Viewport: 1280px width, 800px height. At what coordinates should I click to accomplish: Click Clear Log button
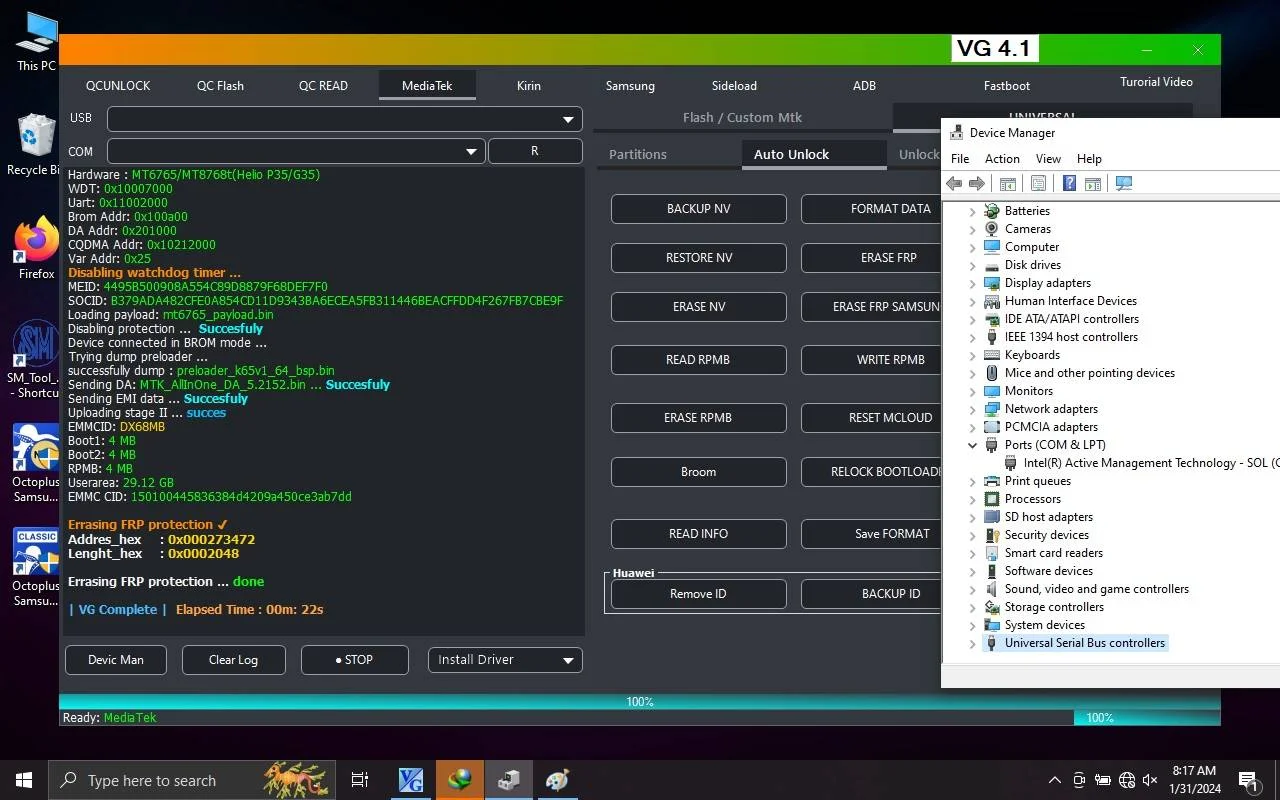click(x=234, y=660)
